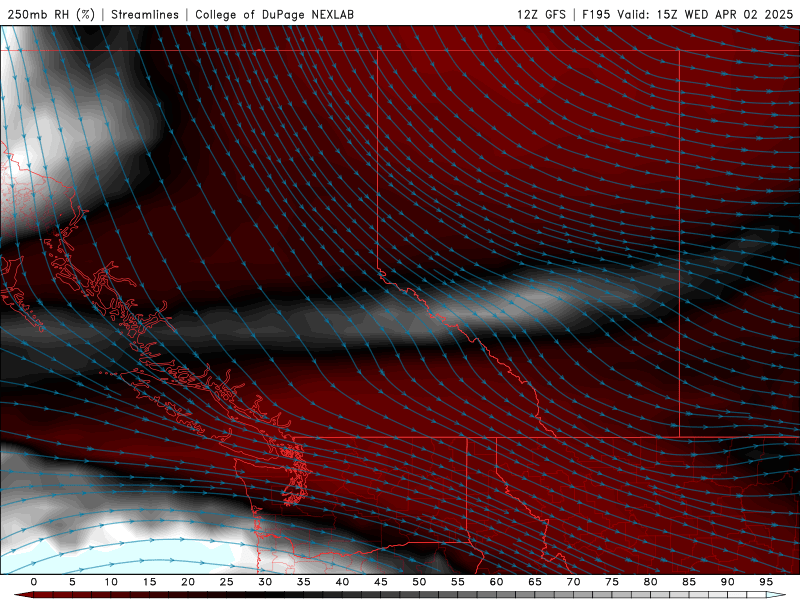The width and height of the screenshot is (800, 600).
Task: Click the '35' colorbar scale label
Action: tap(304, 582)
